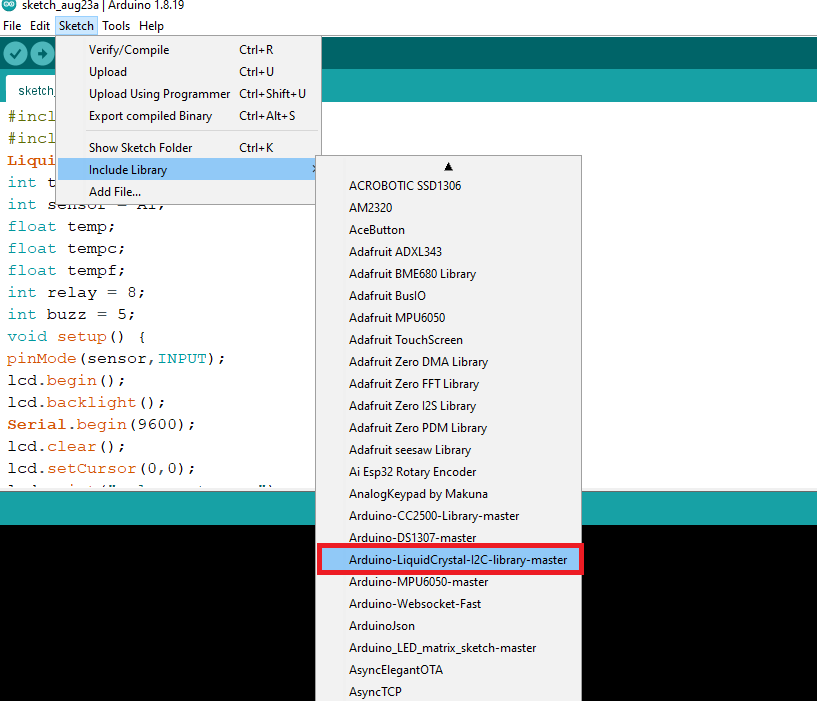This screenshot has width=817, height=701.
Task: Close the Sketch menu
Action: coord(76,26)
